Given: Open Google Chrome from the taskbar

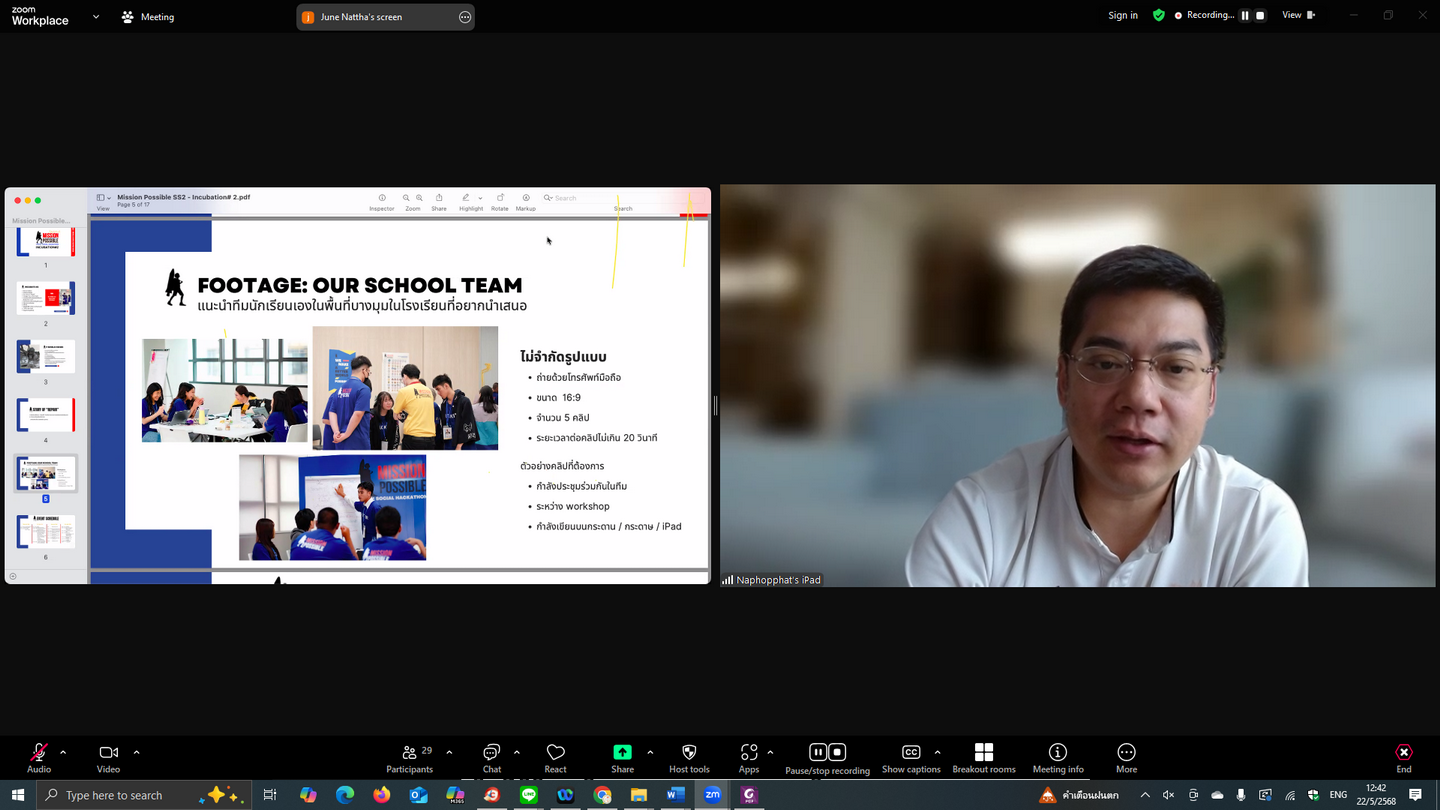Looking at the screenshot, I should [x=602, y=795].
